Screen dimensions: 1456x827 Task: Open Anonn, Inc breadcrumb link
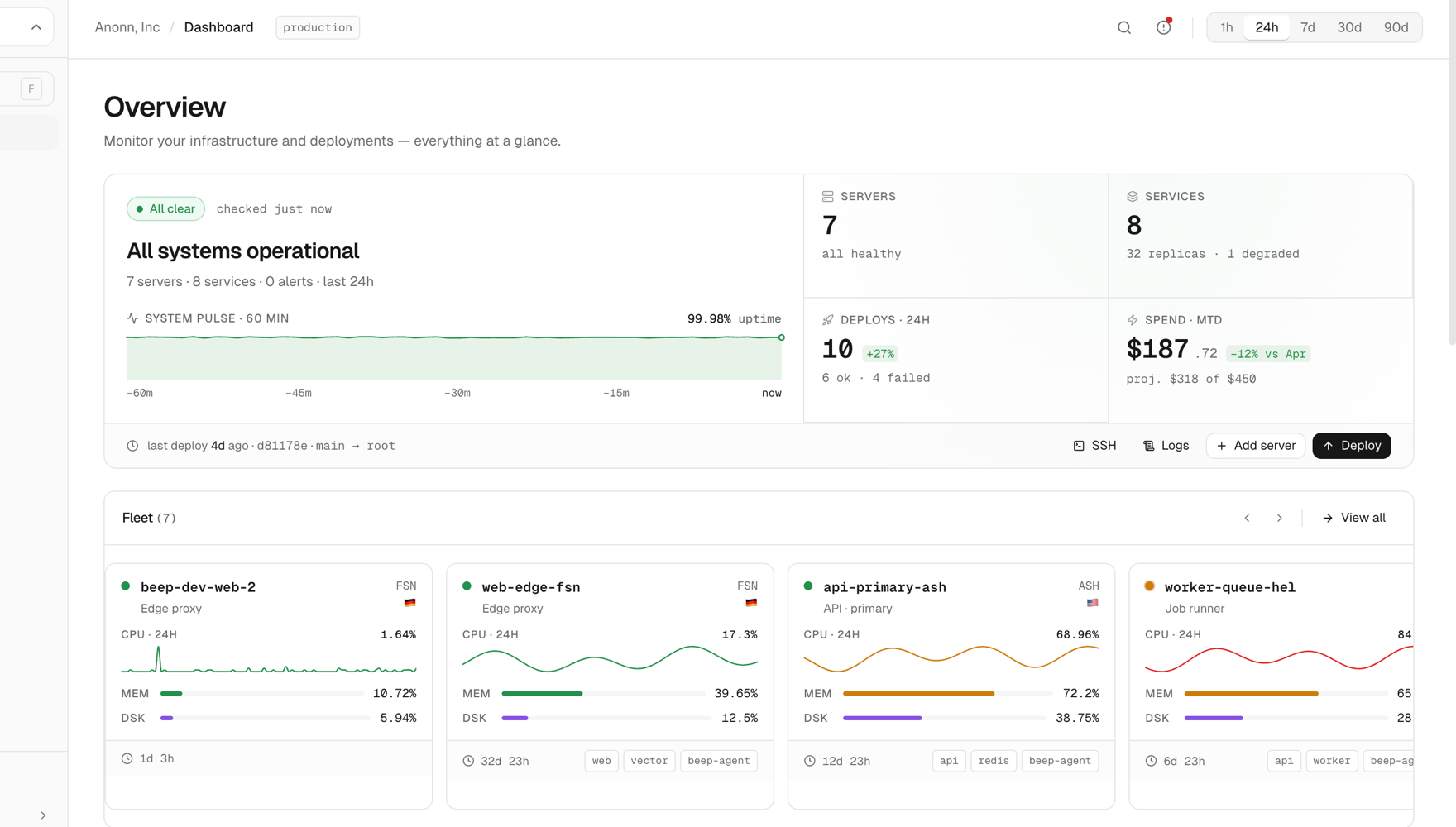pos(127,27)
